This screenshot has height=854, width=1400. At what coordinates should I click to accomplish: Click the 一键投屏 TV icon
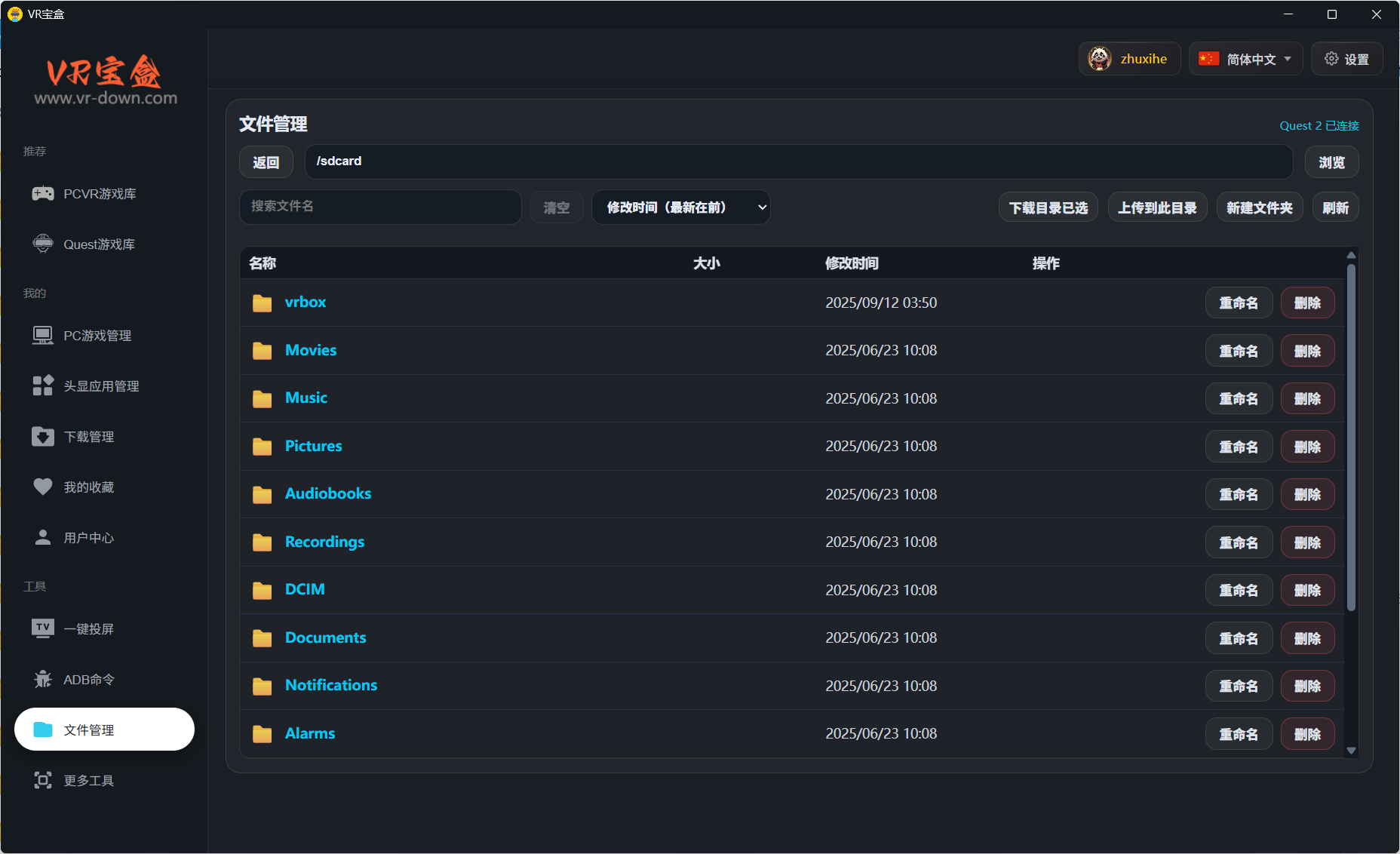click(x=43, y=628)
